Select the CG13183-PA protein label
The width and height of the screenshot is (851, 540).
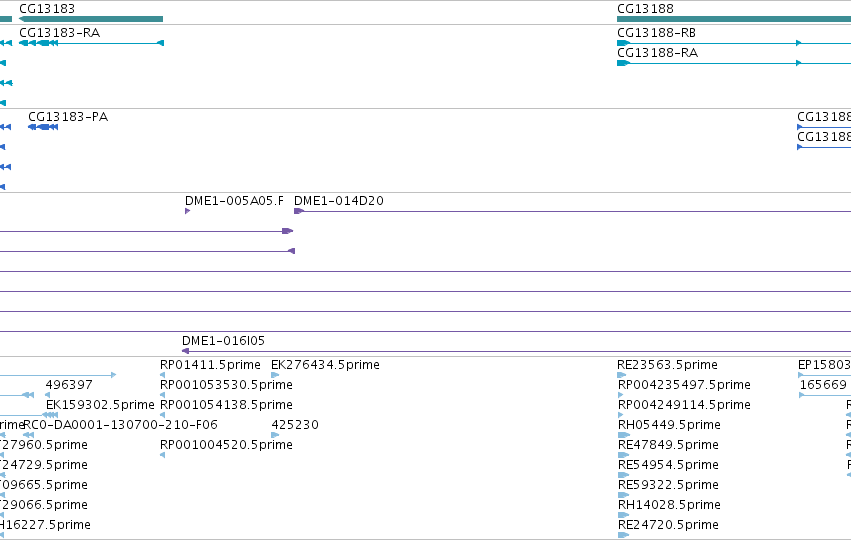point(68,117)
